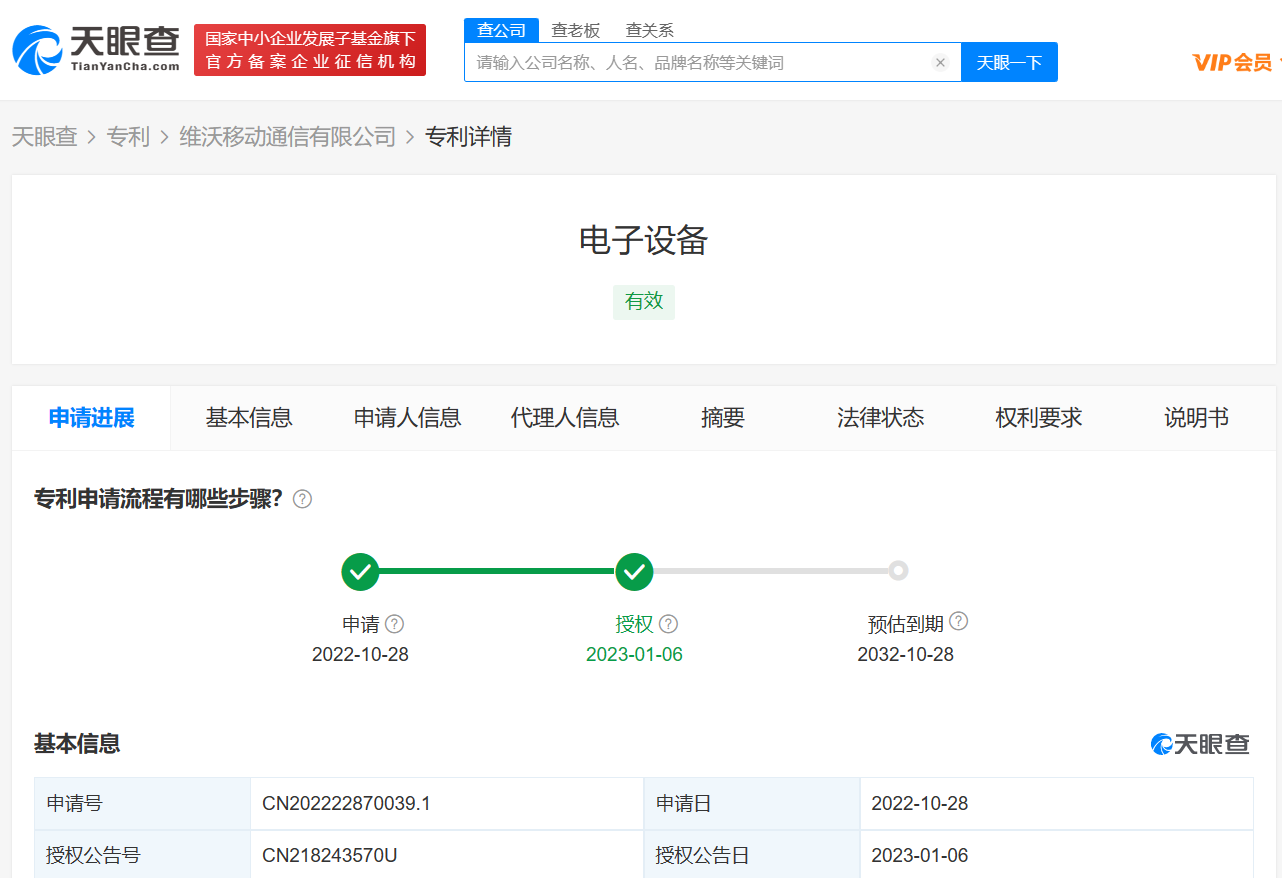Viewport: 1282px width, 878px height.
Task: Click the TianYanCha logo
Action: [96, 50]
